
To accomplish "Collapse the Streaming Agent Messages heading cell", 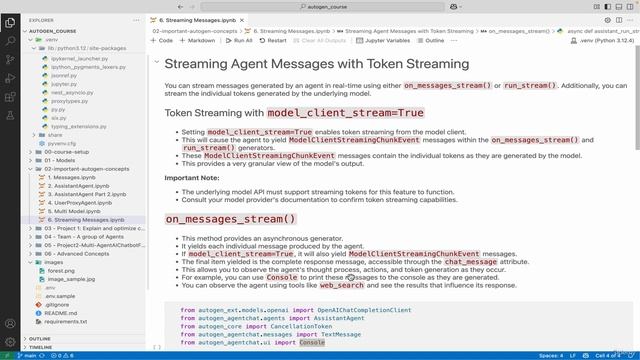I will coord(156,62).
